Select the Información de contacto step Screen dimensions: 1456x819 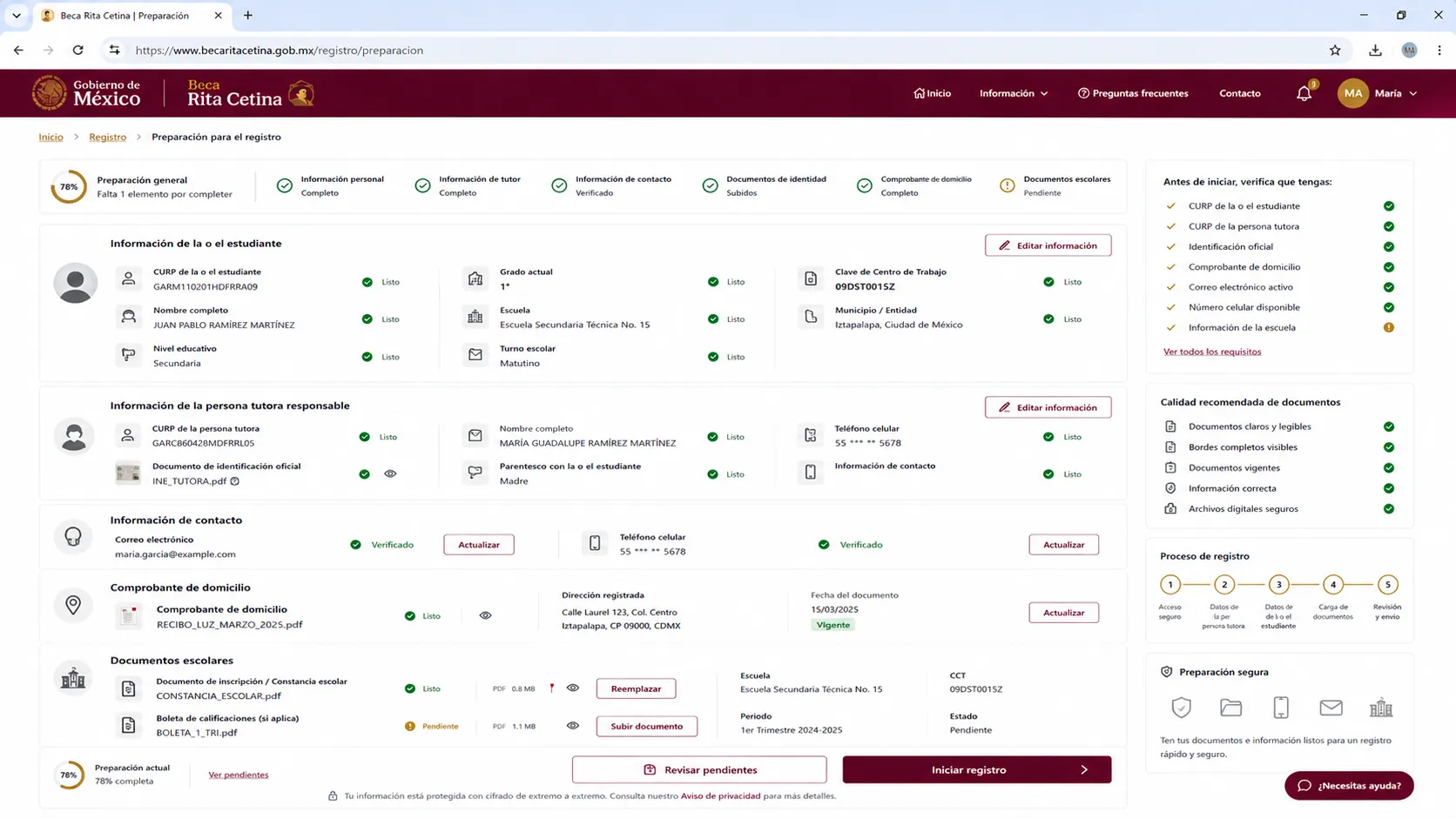coord(611,185)
